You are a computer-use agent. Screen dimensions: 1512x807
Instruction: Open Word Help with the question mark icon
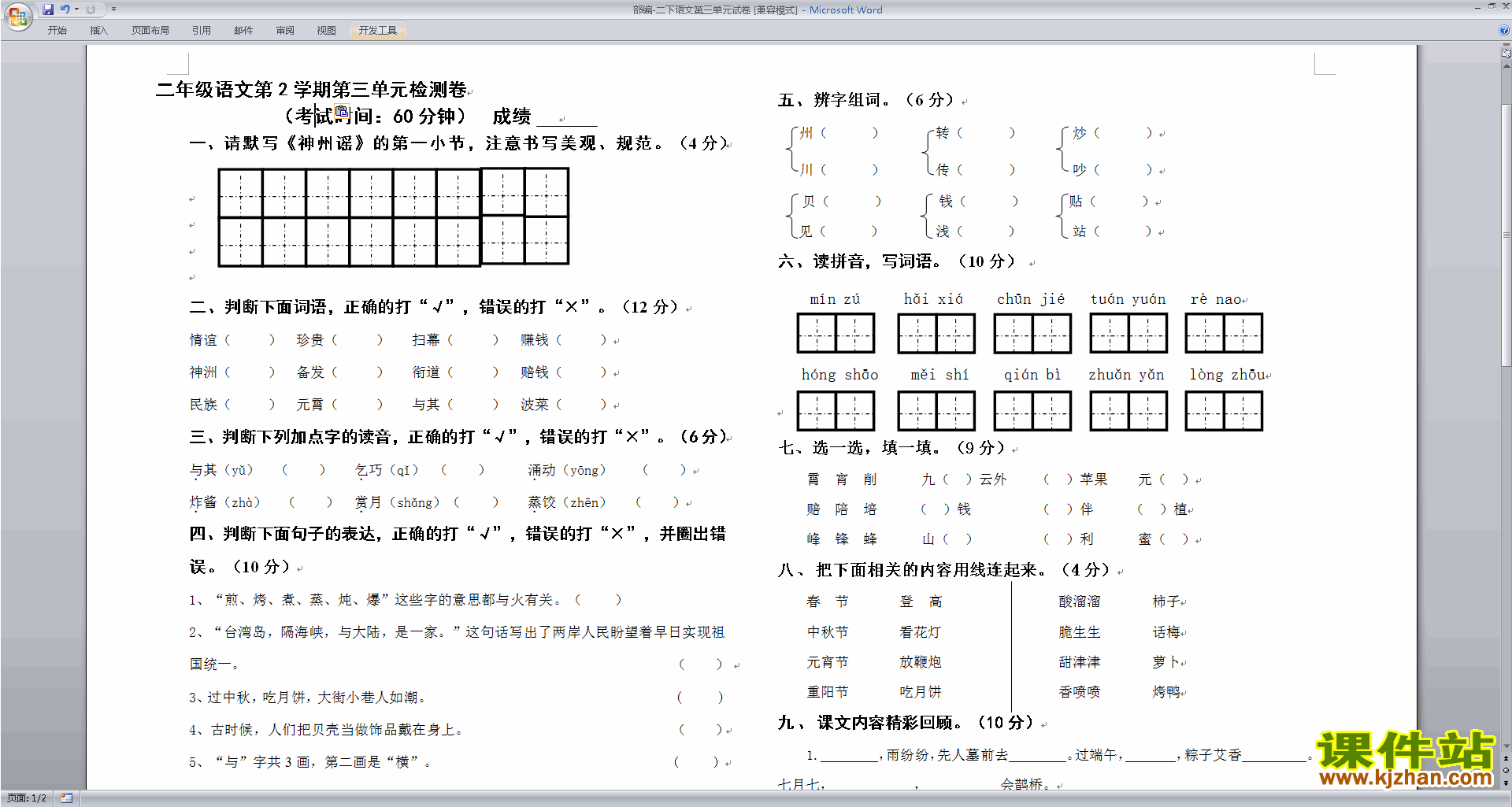coord(1504,31)
